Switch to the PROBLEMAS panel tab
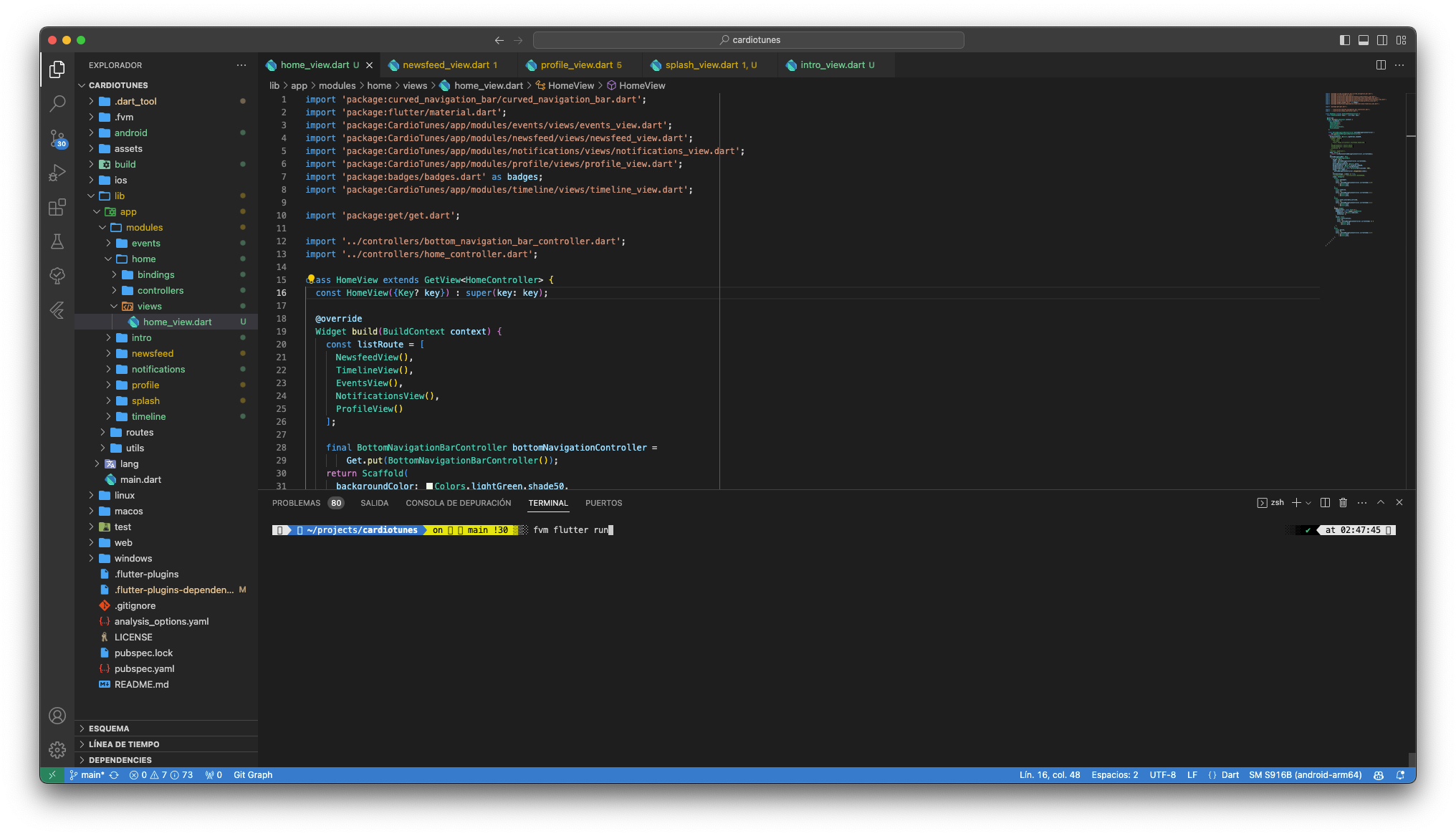Viewport: 1456px width, 836px height. pos(296,503)
